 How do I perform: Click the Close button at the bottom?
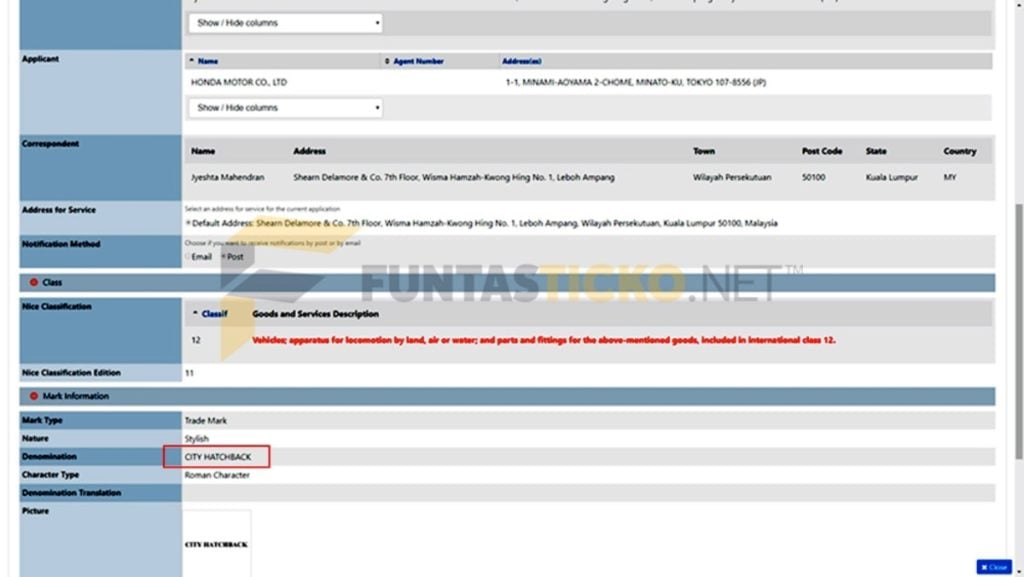(x=994, y=567)
